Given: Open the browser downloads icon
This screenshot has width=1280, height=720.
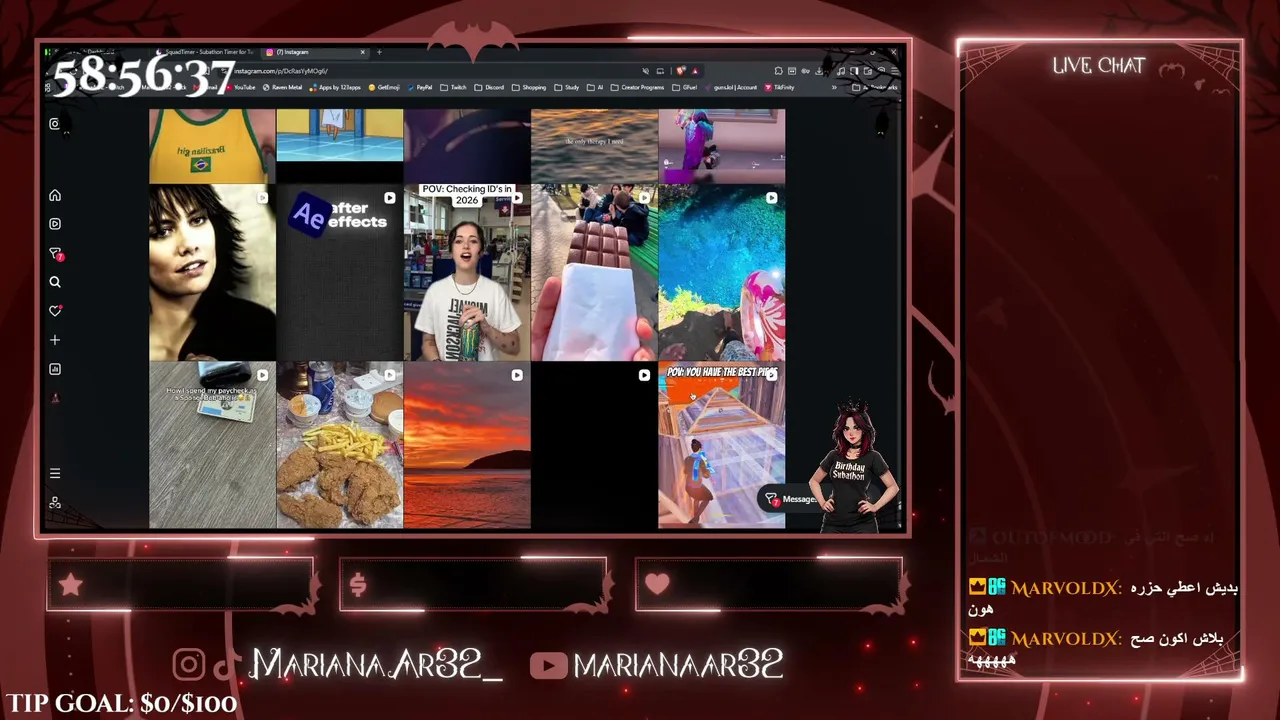Looking at the screenshot, I should 819,71.
